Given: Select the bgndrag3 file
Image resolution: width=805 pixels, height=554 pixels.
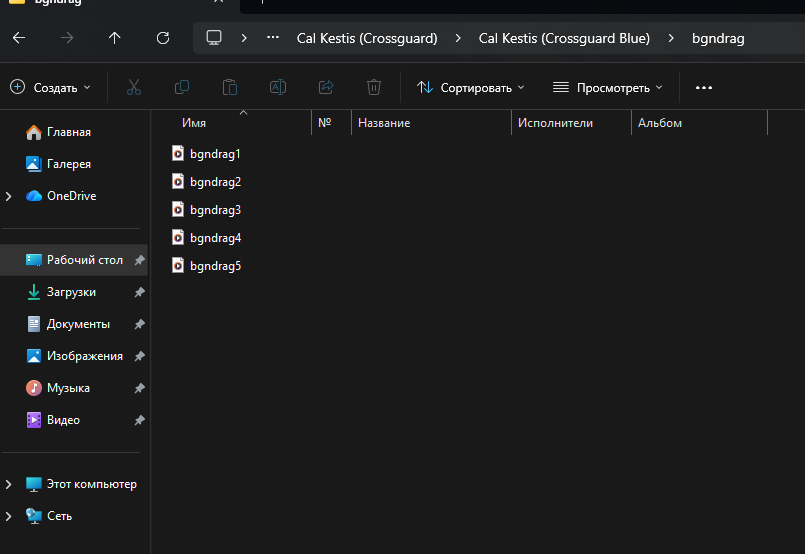Looking at the screenshot, I should 215,210.
